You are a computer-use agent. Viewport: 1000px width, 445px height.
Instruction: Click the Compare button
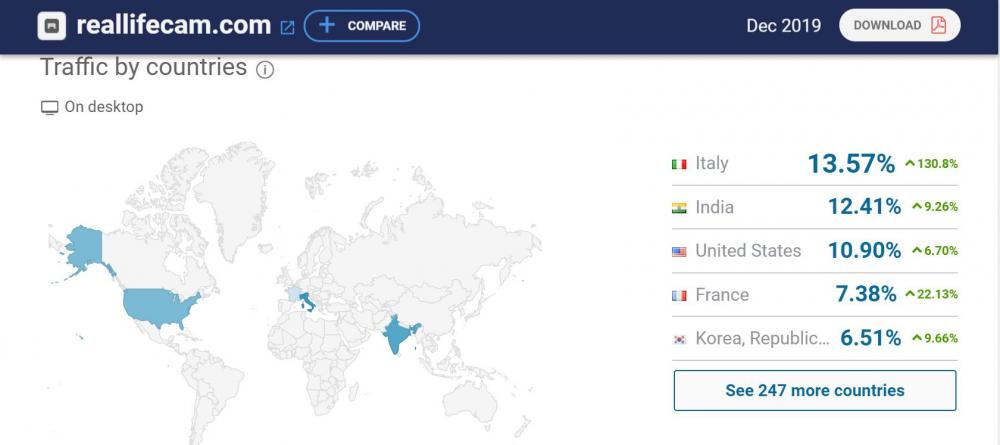(362, 26)
